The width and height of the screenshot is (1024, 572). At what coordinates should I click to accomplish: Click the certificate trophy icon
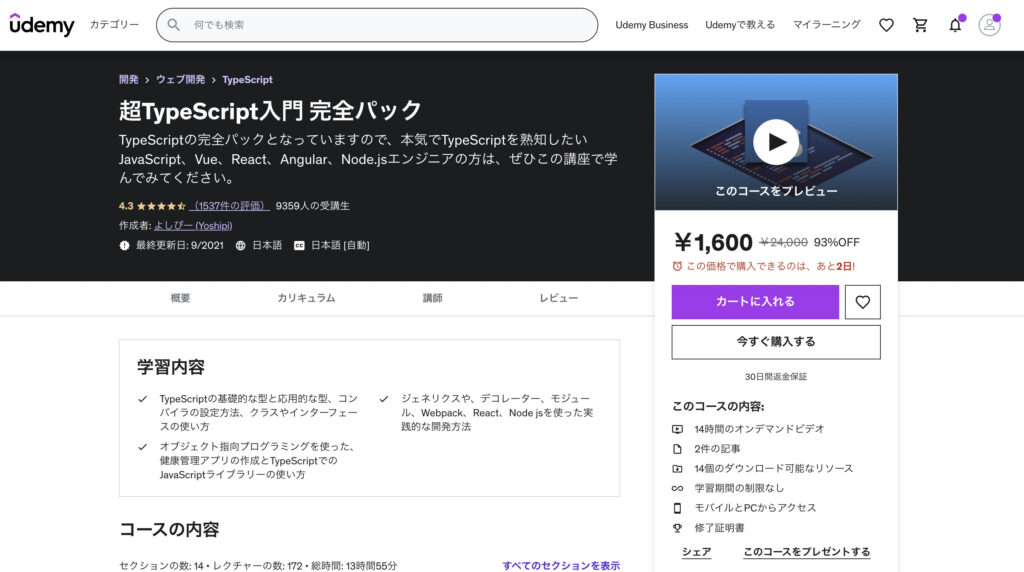(677, 528)
